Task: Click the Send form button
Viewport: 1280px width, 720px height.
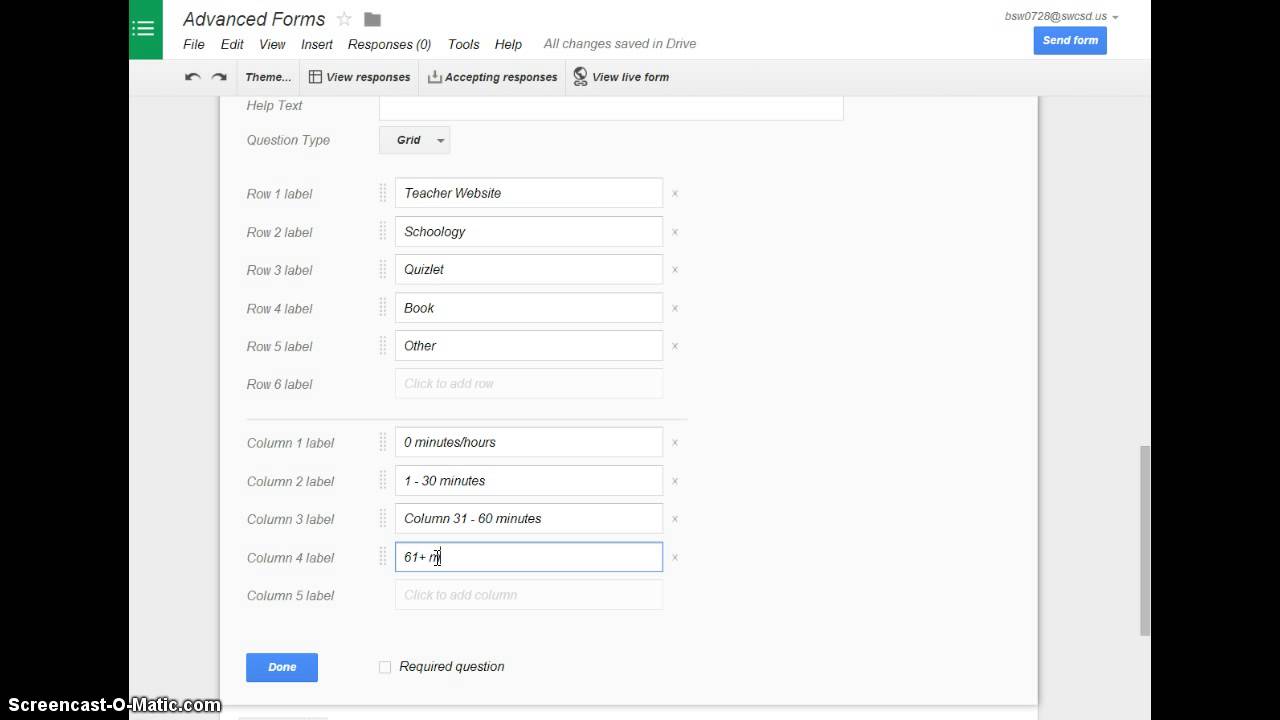Action: pos(1070,40)
